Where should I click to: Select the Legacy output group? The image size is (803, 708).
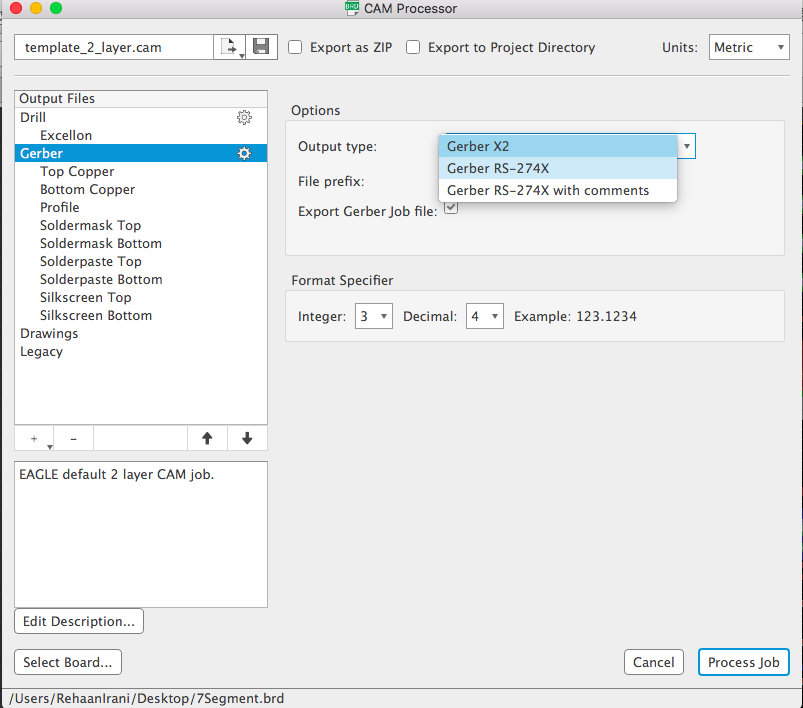pyautogui.click(x=141, y=351)
